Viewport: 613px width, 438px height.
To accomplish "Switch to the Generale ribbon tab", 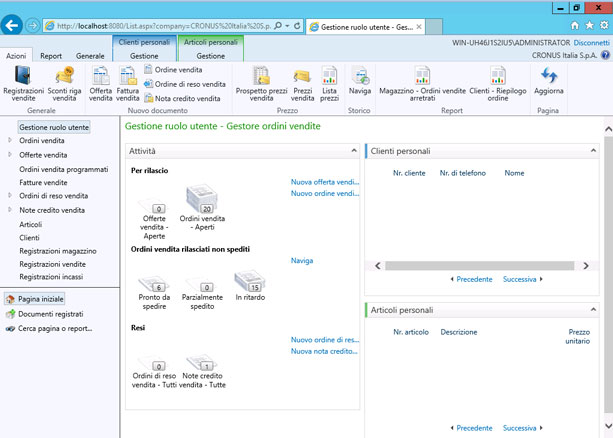I will pos(90,56).
